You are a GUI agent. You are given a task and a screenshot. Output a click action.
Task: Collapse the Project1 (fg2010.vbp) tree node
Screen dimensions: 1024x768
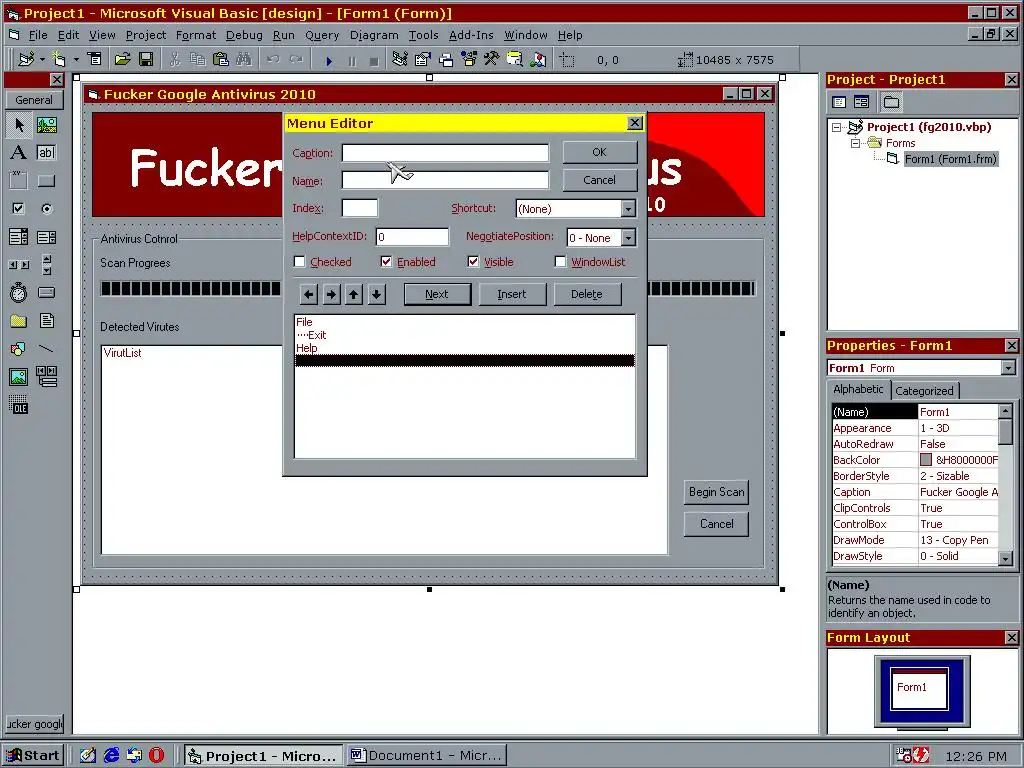837,127
